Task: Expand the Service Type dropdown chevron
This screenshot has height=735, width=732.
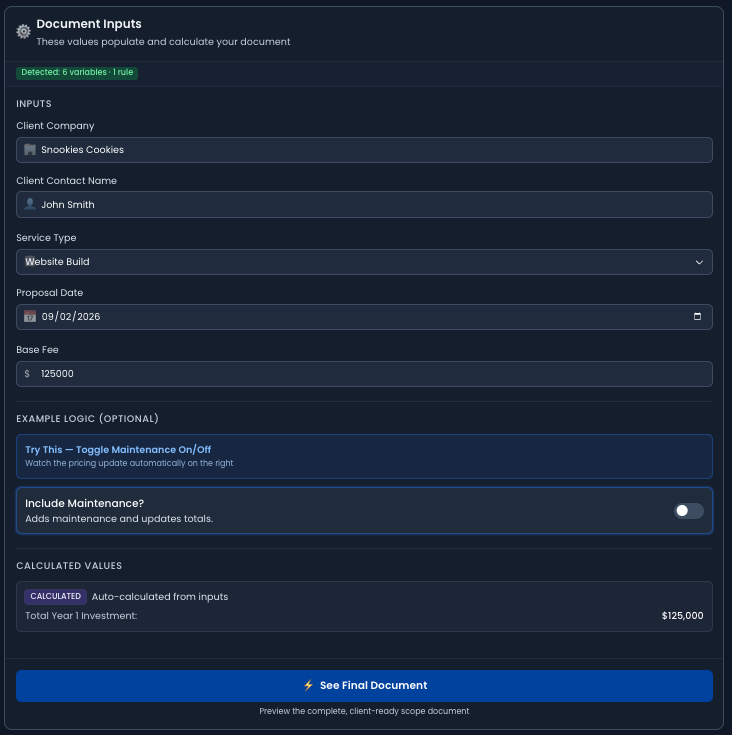Action: point(699,262)
